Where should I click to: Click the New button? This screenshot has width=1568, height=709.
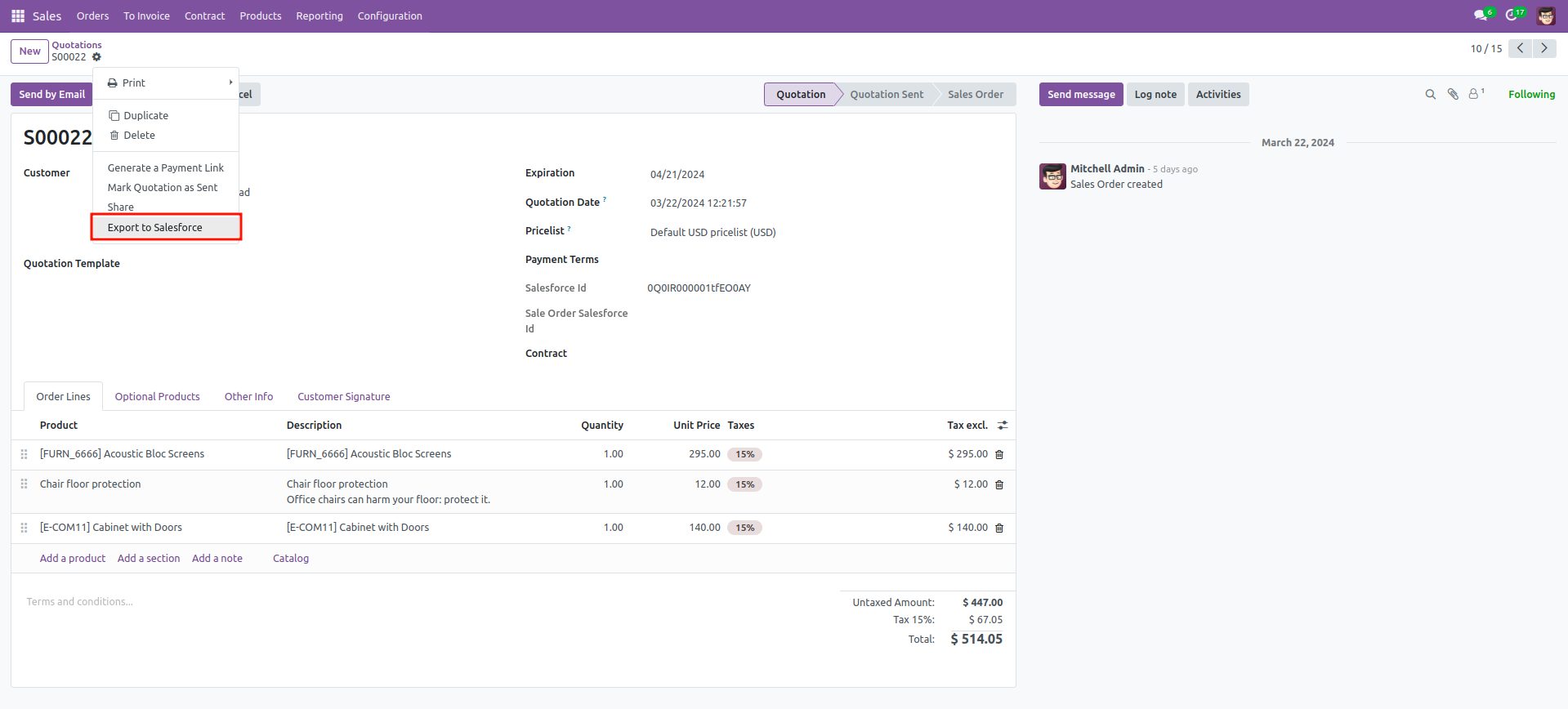(29, 51)
